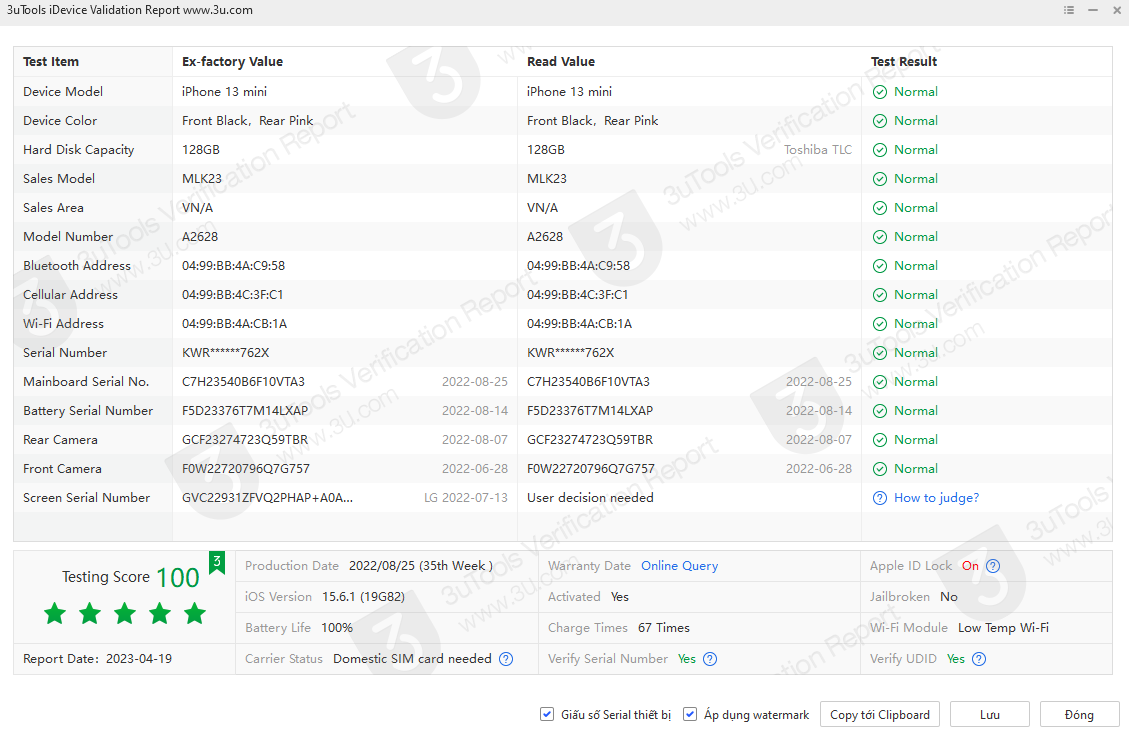Open the 'How to judge?' link
This screenshot has height=741, width=1129.
click(x=936, y=498)
